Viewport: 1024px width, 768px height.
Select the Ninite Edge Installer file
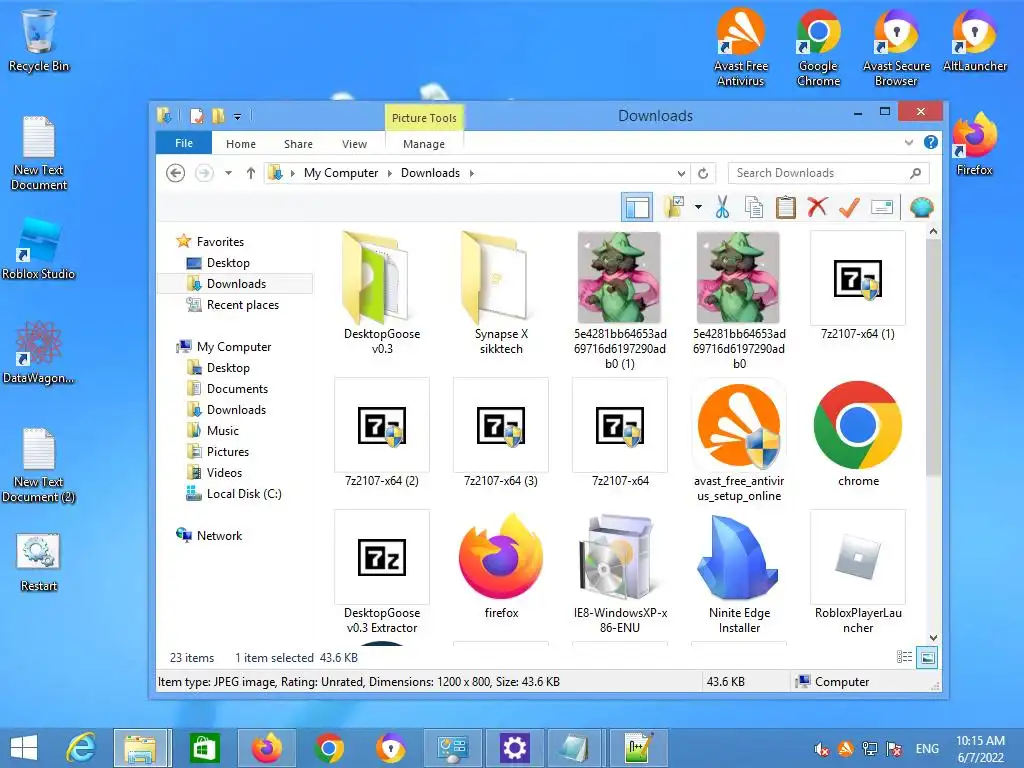(739, 573)
